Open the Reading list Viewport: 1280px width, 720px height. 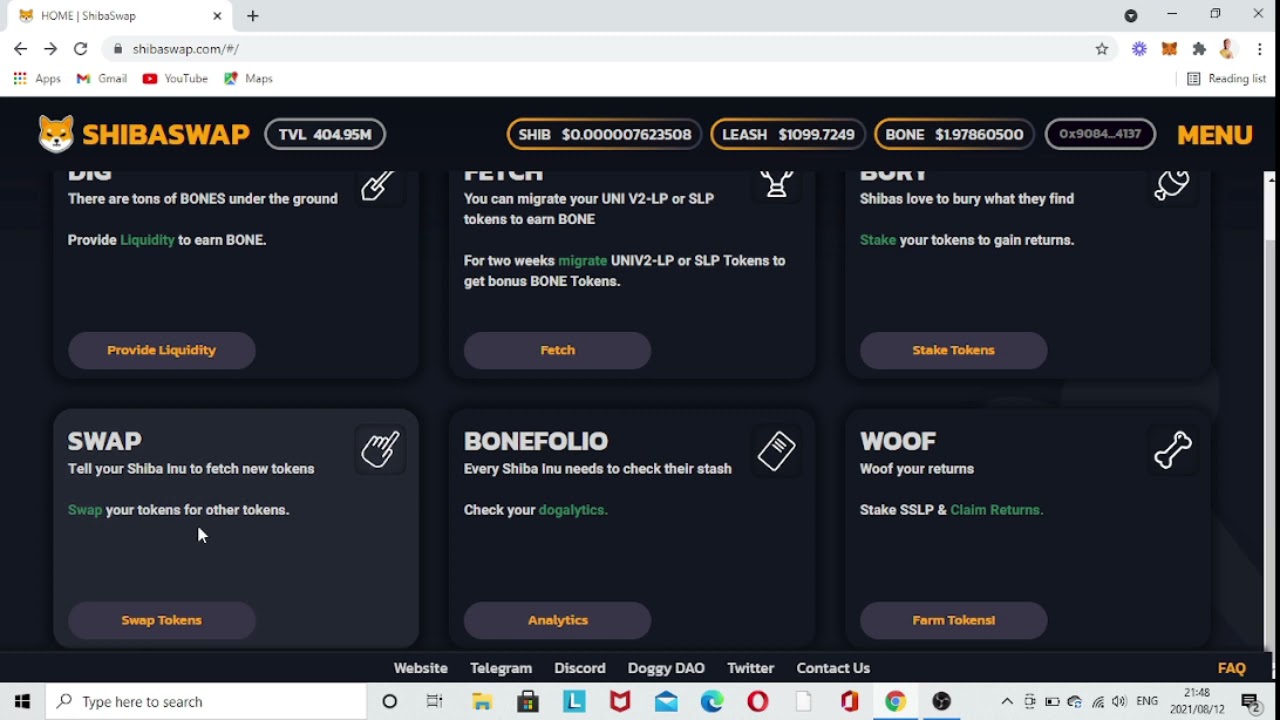coord(1226,78)
